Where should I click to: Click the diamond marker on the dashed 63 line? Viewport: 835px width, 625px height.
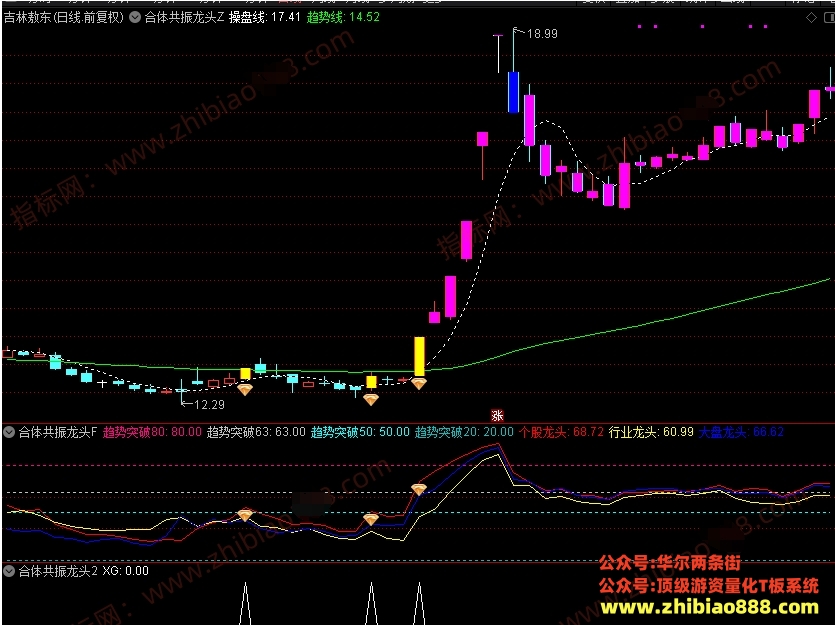[419, 489]
